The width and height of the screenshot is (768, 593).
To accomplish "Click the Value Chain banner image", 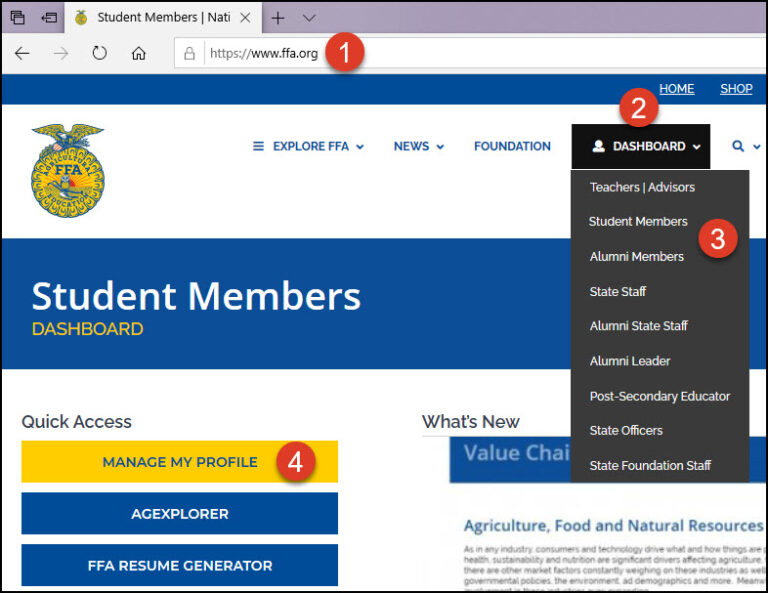I will [x=510, y=459].
